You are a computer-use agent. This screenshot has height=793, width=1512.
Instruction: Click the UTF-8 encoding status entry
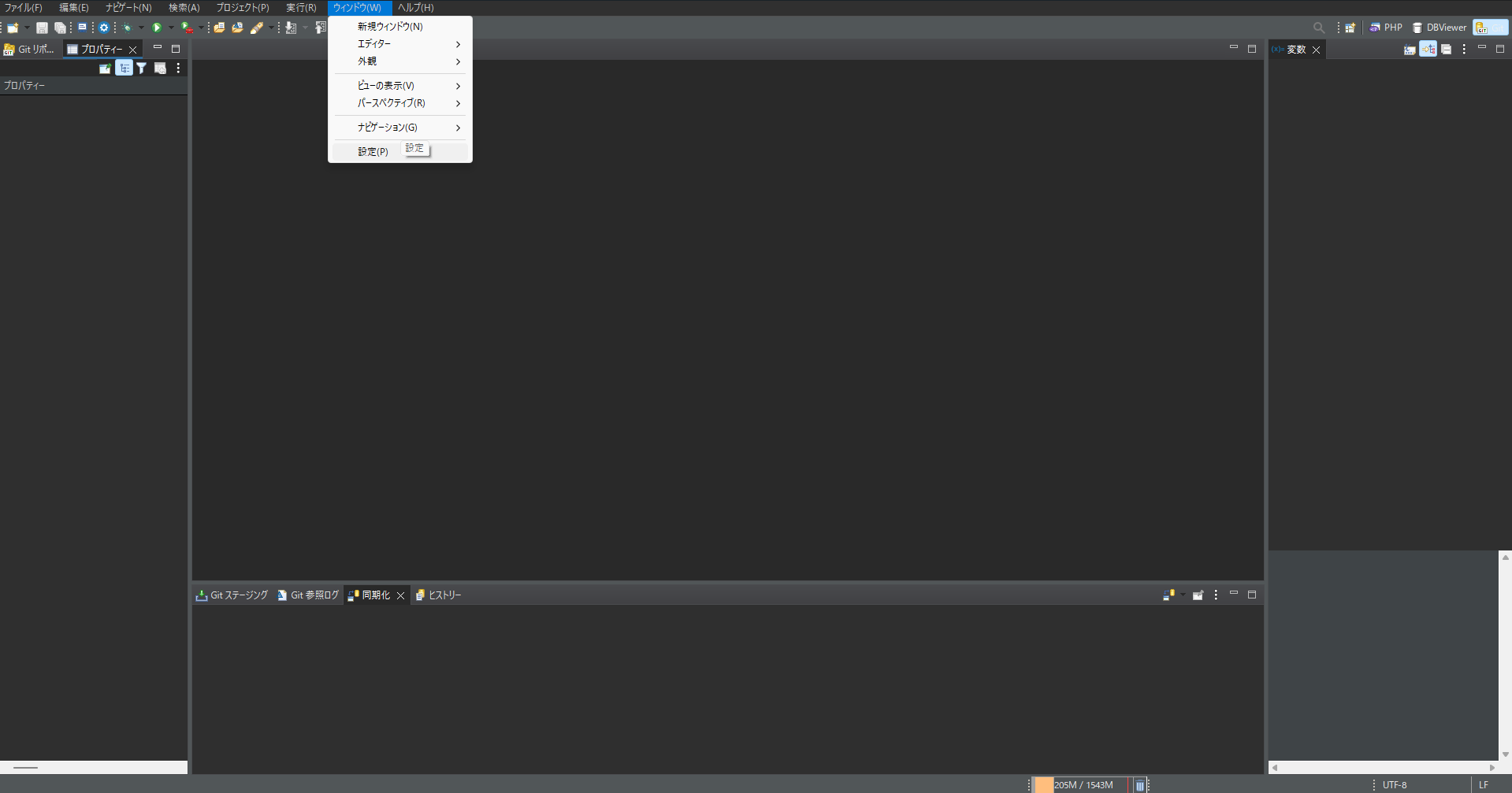[1395, 785]
